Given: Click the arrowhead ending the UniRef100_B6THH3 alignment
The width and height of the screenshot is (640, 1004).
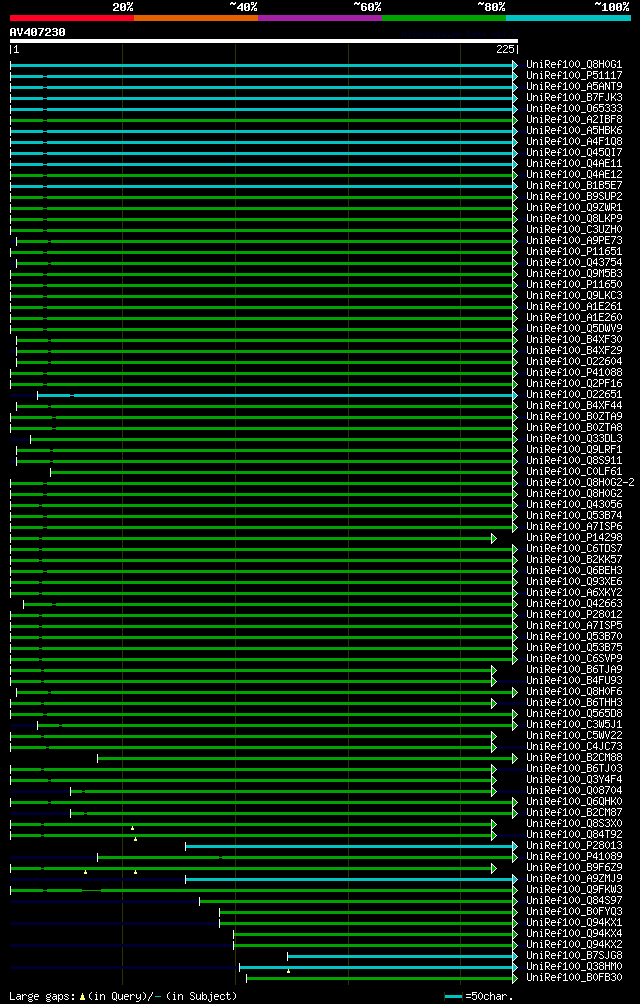Looking at the screenshot, I should point(493,703).
